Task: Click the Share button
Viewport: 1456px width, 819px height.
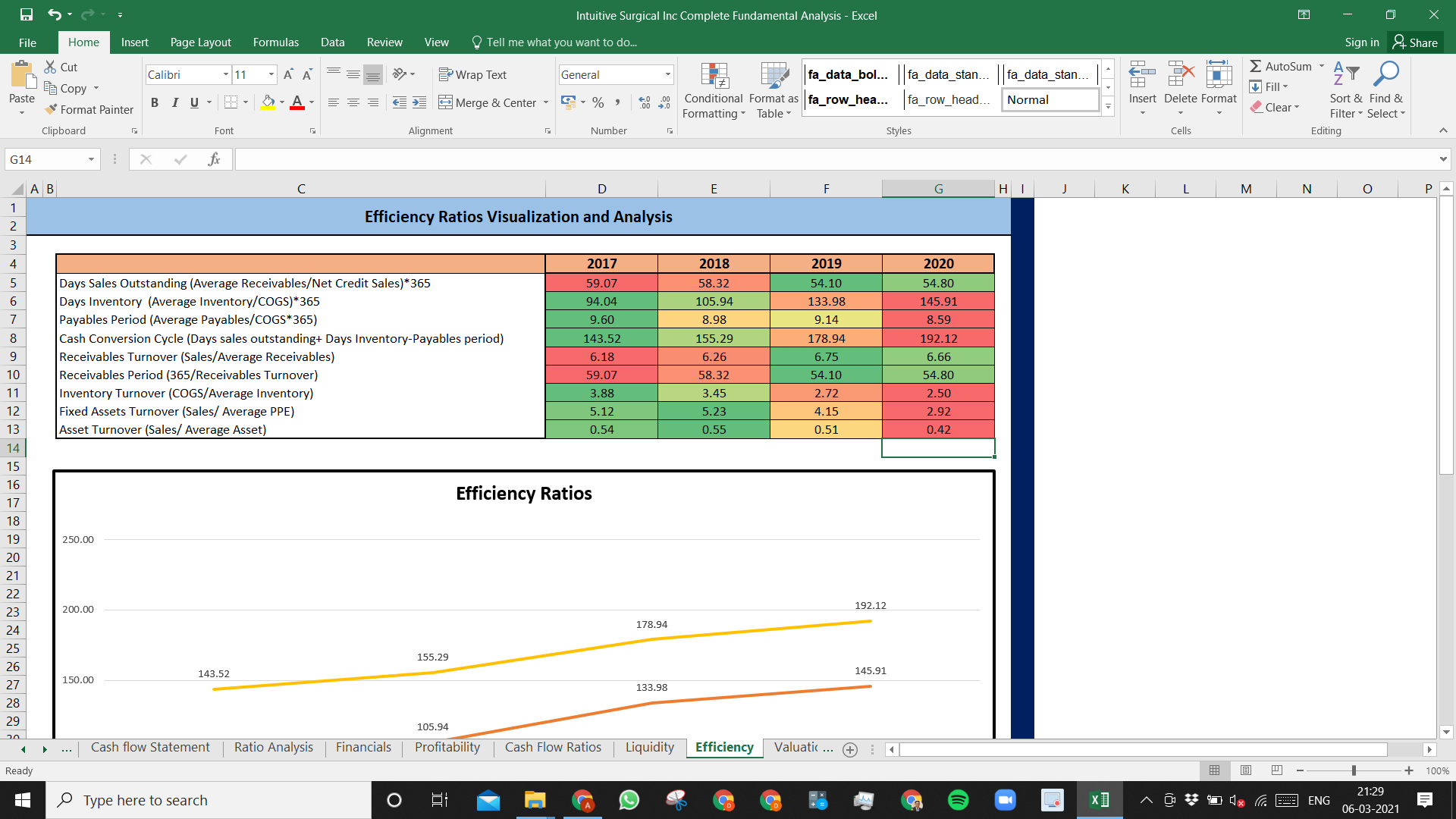Action: [x=1415, y=42]
